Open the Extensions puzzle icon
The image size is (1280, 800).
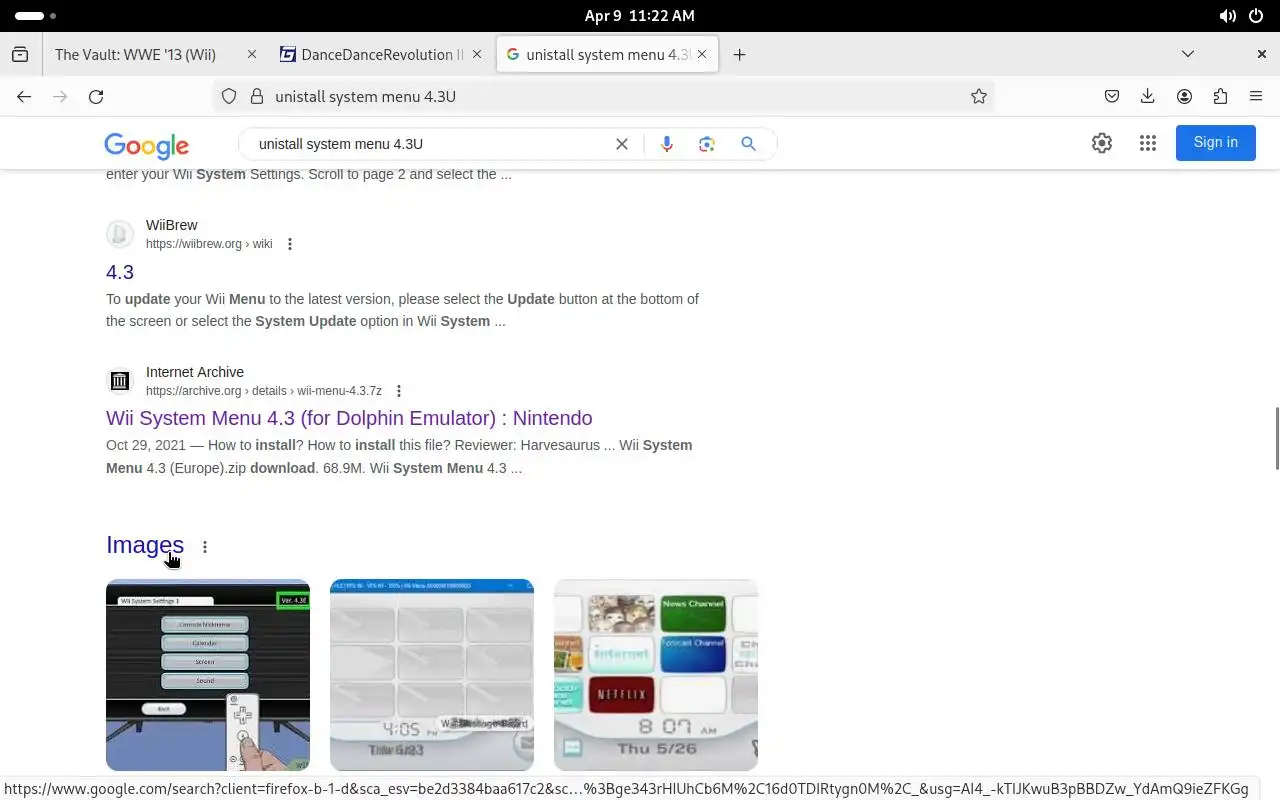(1220, 97)
